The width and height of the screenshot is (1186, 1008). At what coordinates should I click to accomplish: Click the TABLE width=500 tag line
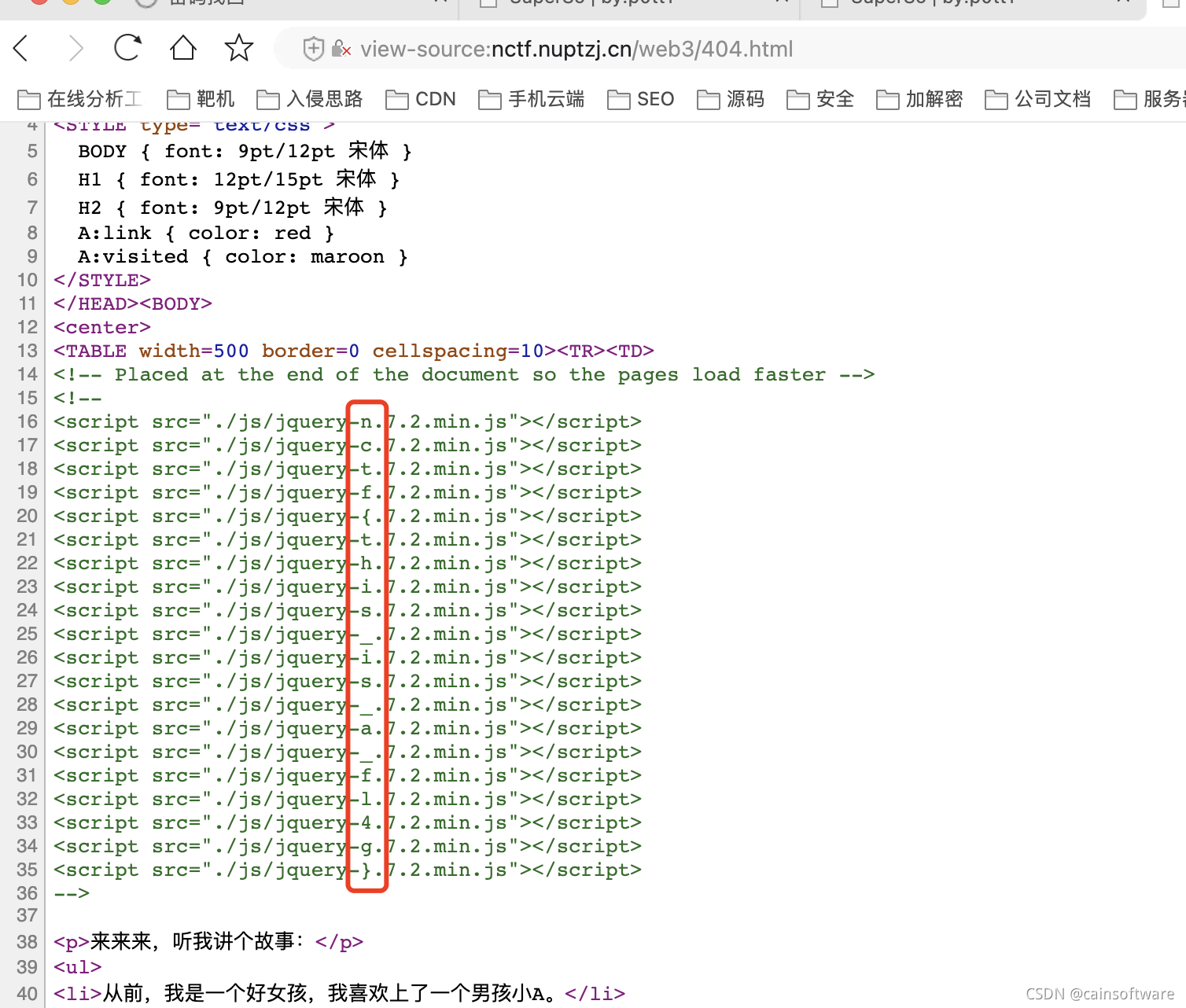(x=354, y=351)
